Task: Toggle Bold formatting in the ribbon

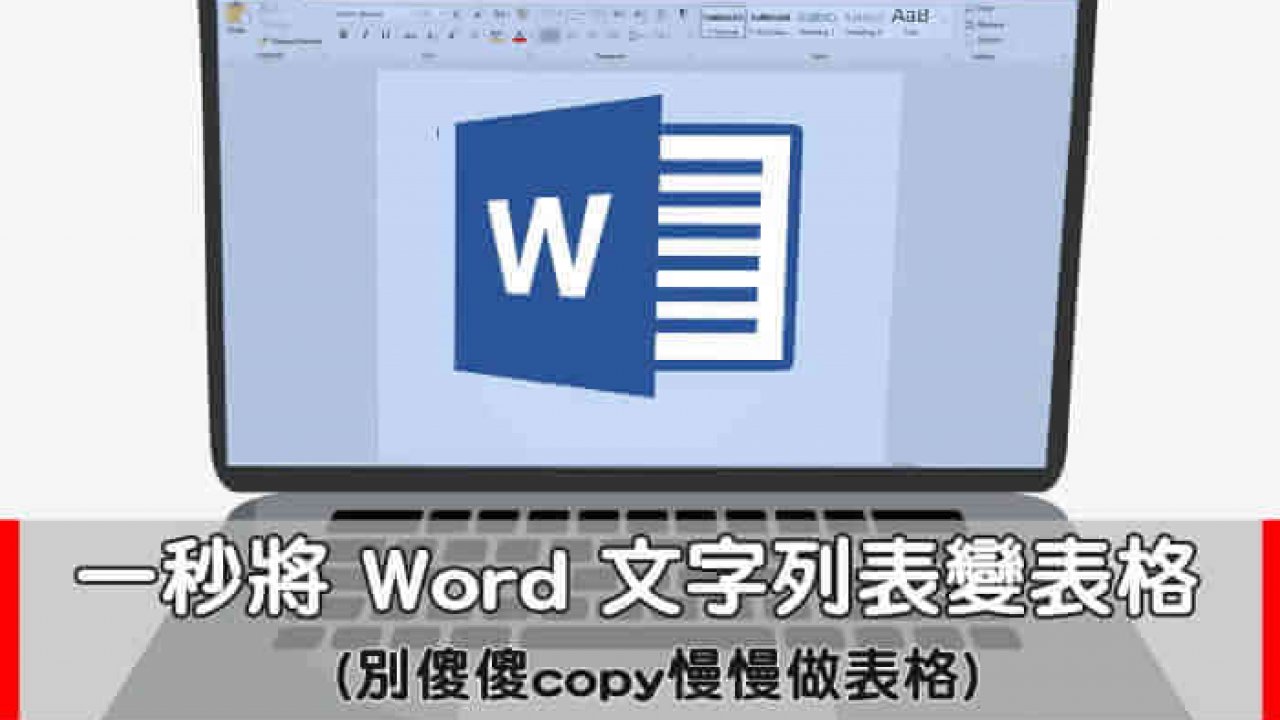Action: pos(343,34)
